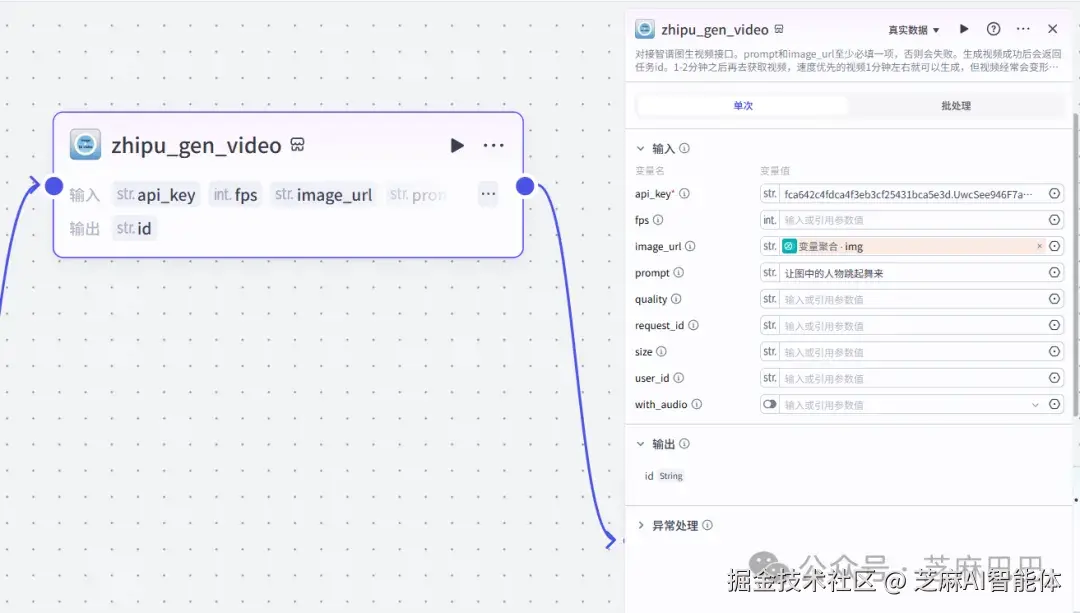Open the with_audio value dropdown

click(x=1035, y=405)
